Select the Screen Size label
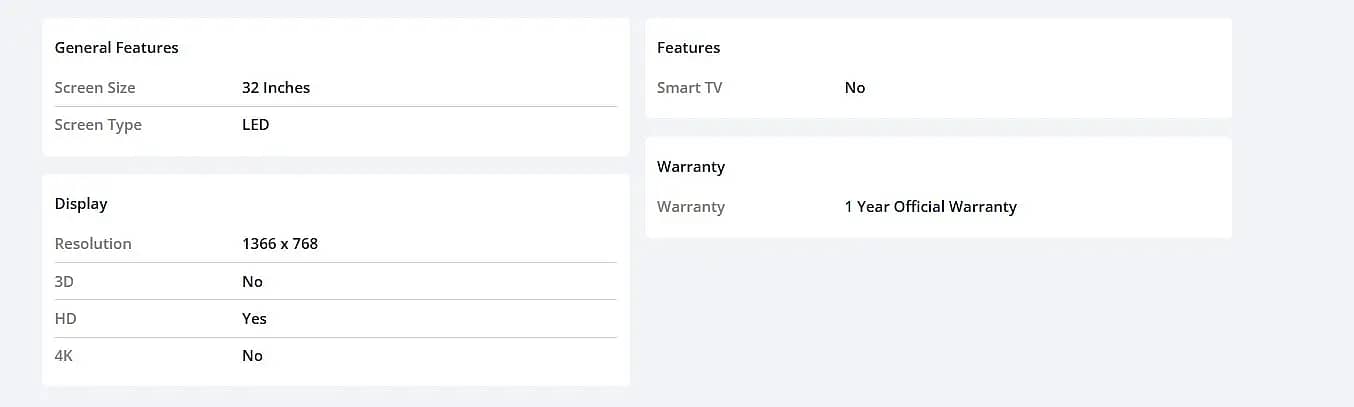This screenshot has height=407, width=1354. click(x=95, y=87)
